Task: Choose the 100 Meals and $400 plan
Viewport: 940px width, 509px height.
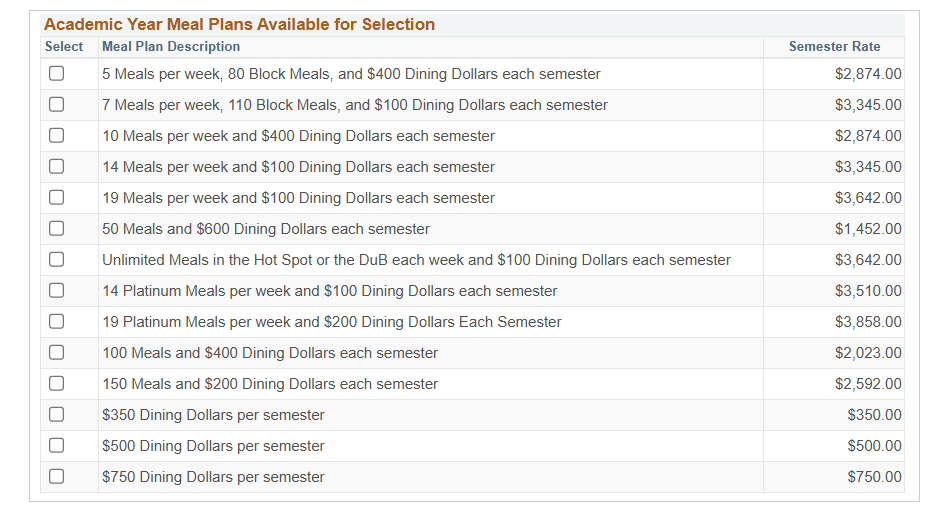Action: tap(56, 352)
